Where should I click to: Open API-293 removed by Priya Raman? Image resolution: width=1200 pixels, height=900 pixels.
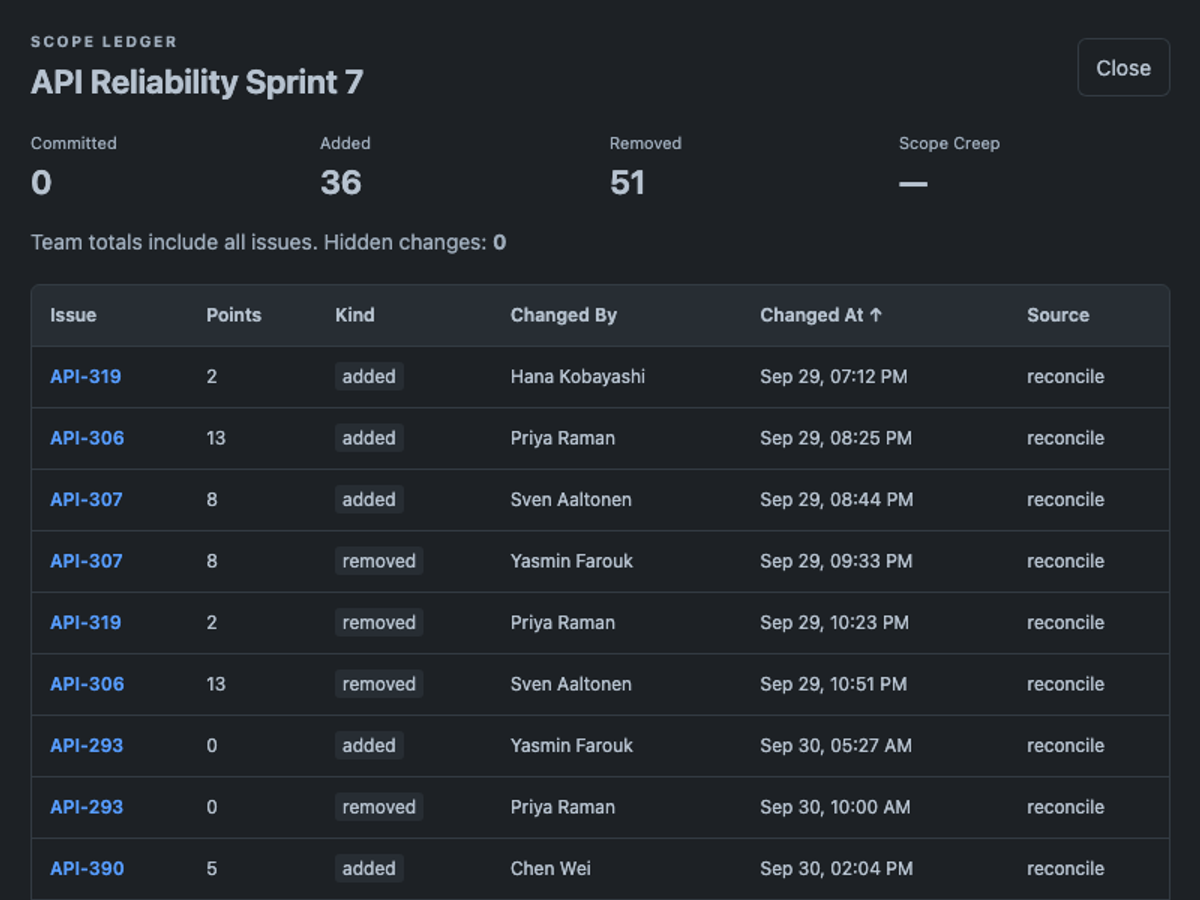point(87,807)
